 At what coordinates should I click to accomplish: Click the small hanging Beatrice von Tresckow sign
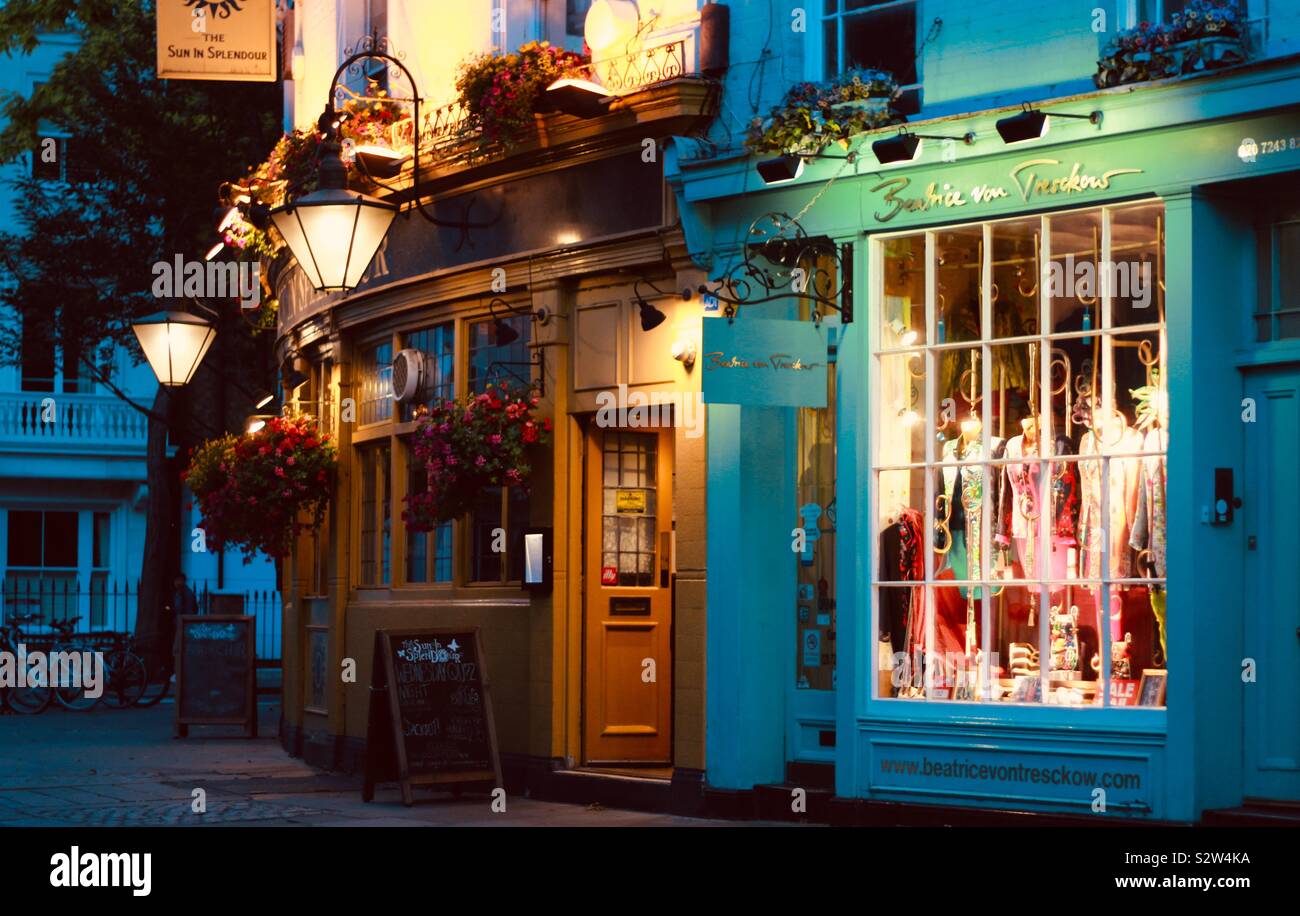tap(764, 362)
